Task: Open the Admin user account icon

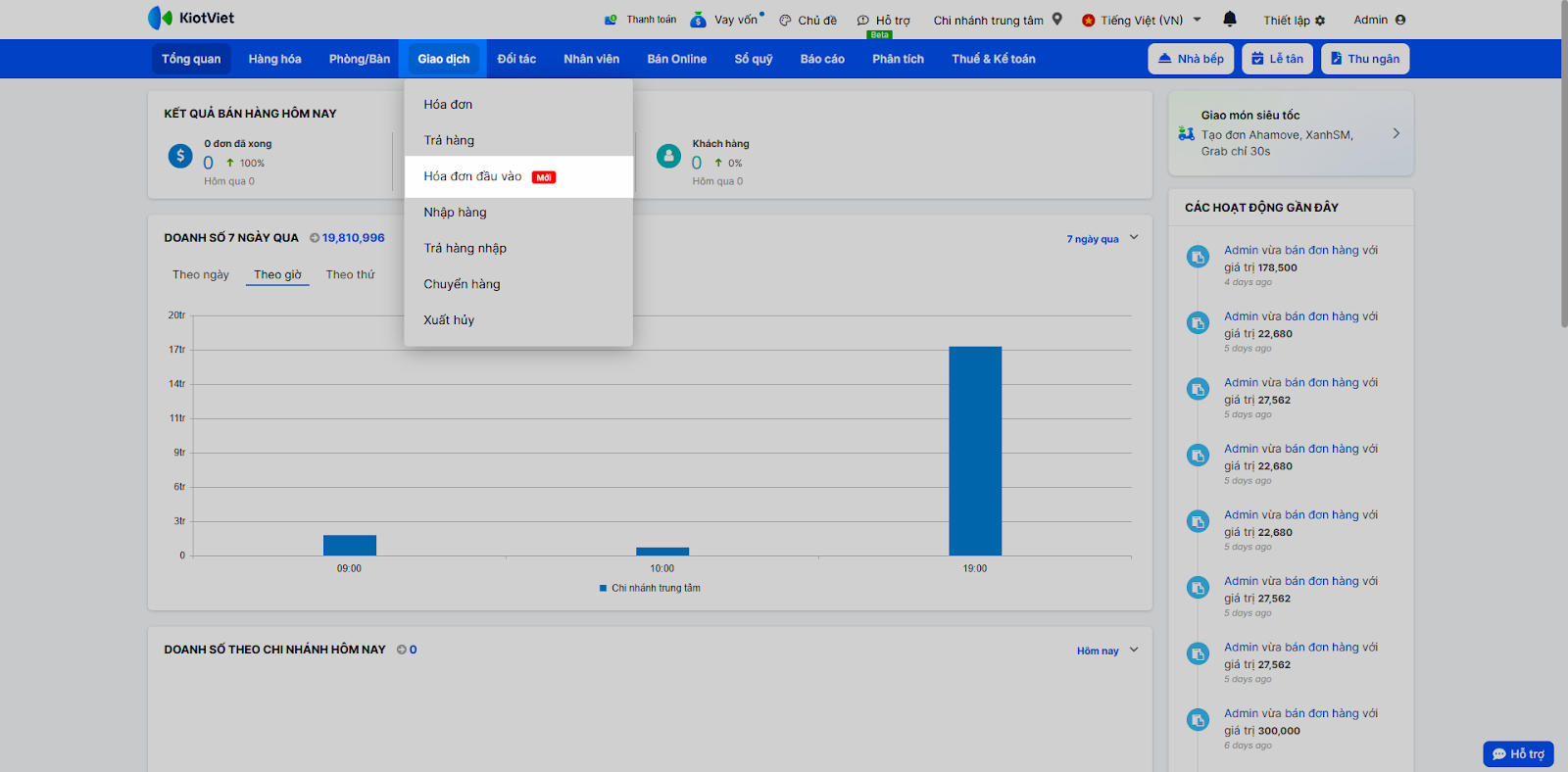Action: (x=1400, y=20)
